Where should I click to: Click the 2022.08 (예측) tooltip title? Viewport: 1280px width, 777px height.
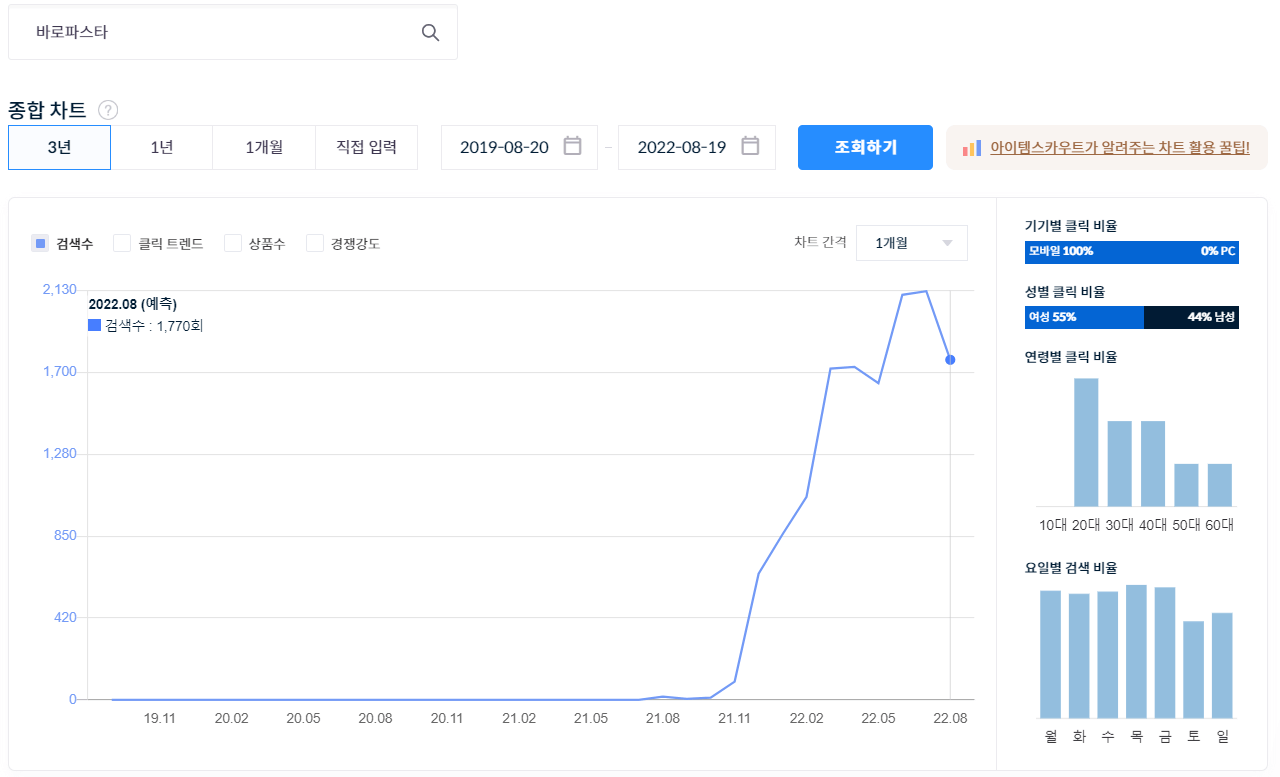coord(133,304)
